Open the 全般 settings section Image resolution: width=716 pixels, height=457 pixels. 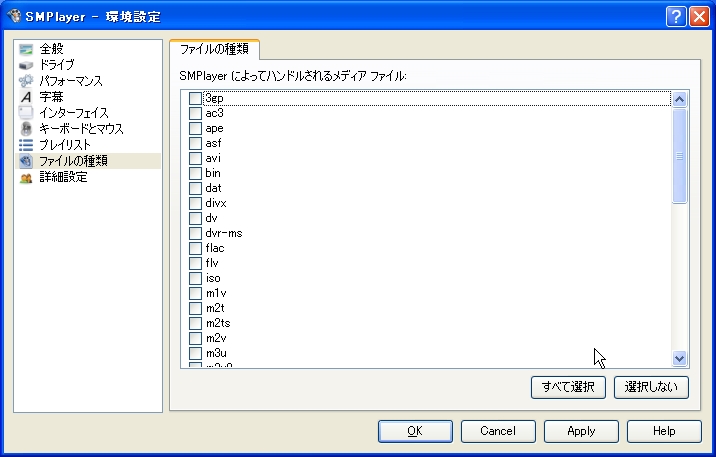51,49
